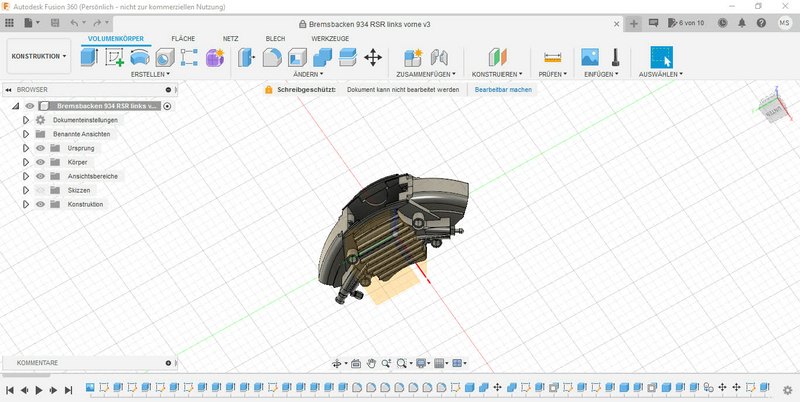The height and width of the screenshot is (402, 800).
Task: Select the Rectangular Pattern tool
Action: coord(189,57)
